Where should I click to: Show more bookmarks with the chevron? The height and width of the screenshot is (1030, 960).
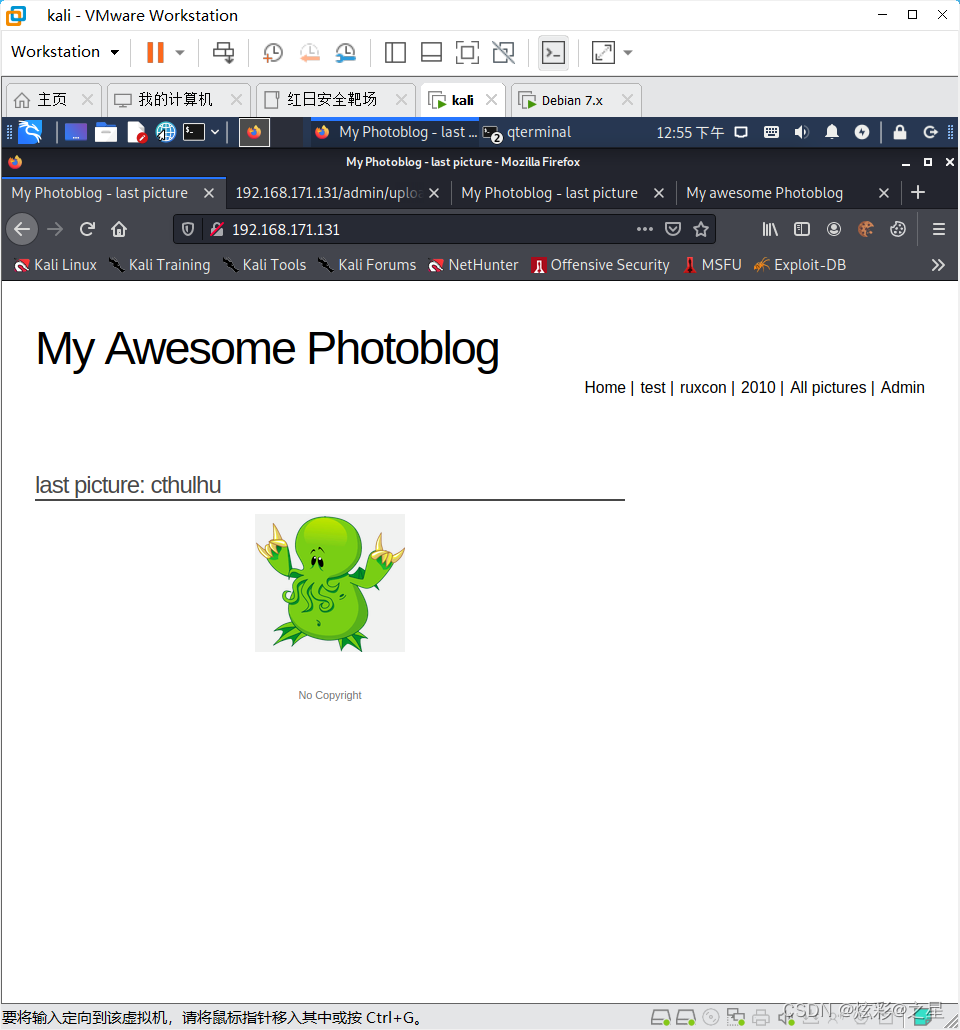tap(938, 265)
